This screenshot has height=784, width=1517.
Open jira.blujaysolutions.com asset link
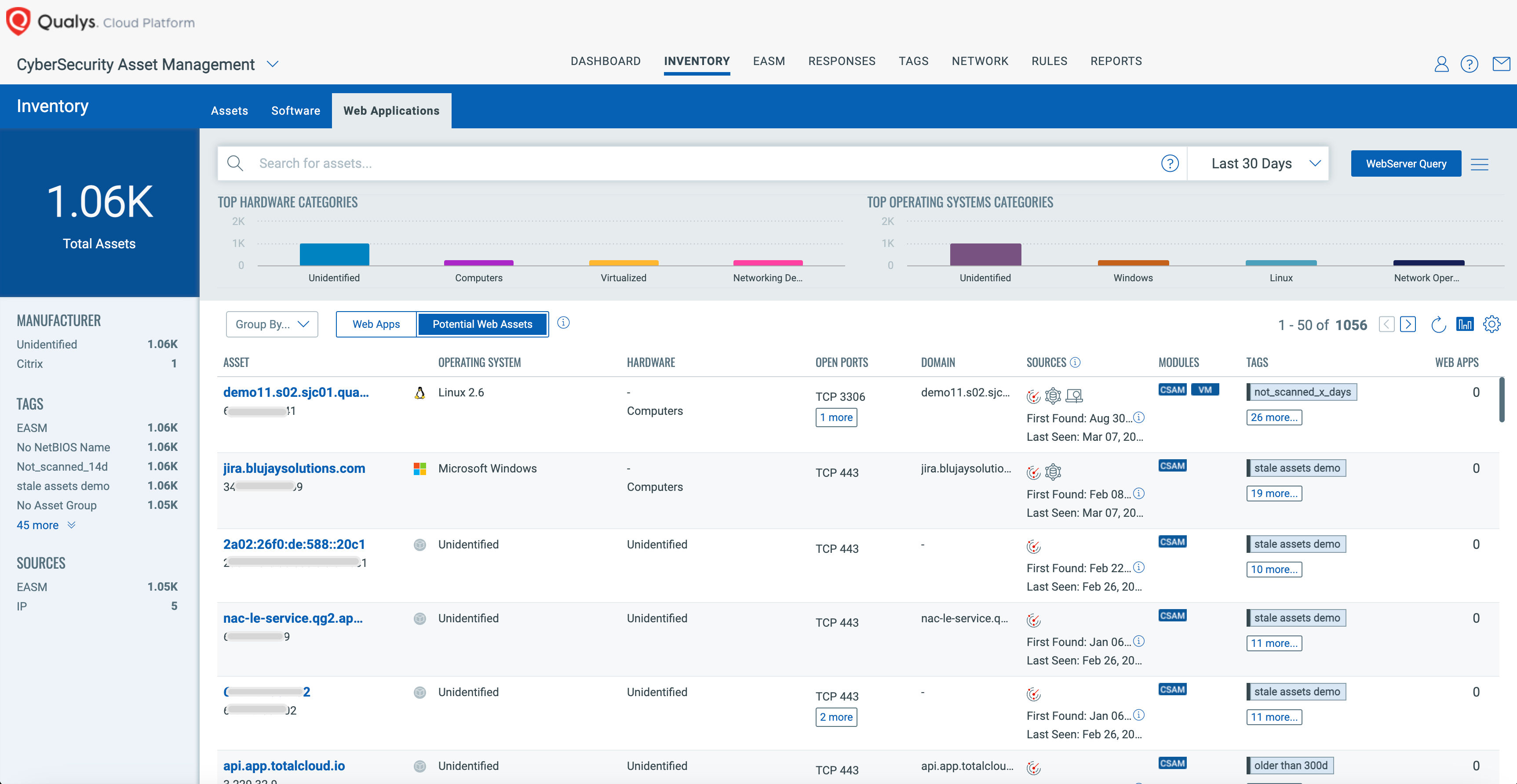tap(294, 468)
